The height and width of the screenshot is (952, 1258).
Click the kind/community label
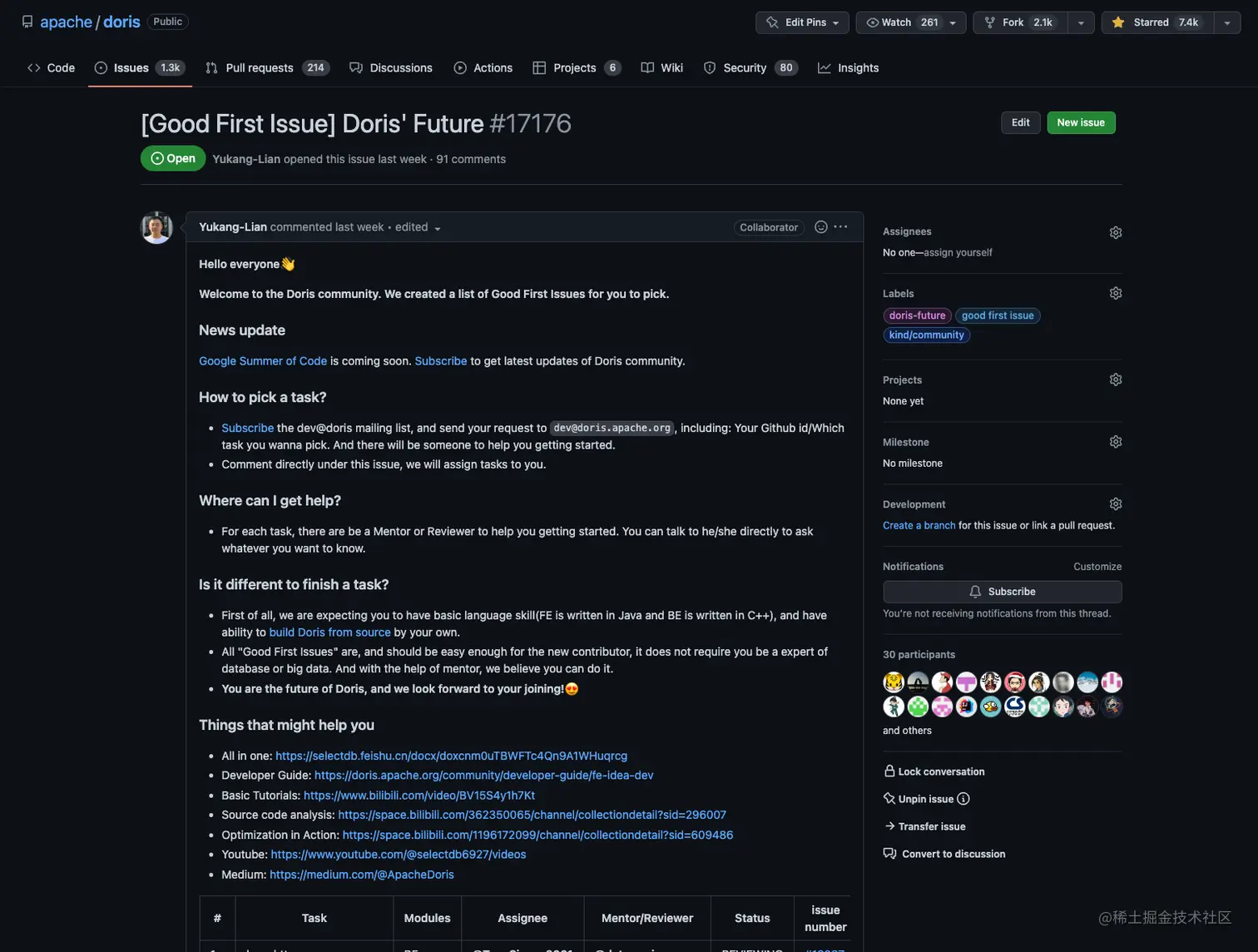click(926, 335)
